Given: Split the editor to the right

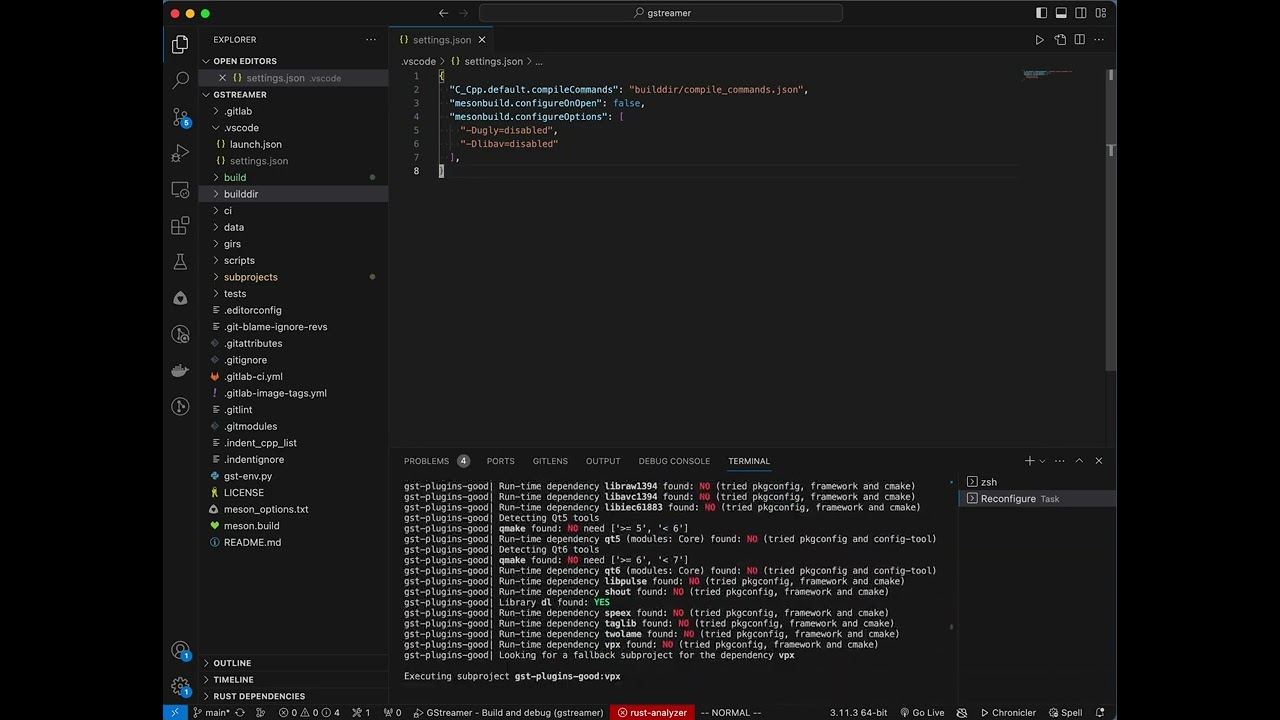Looking at the screenshot, I should [1080, 40].
